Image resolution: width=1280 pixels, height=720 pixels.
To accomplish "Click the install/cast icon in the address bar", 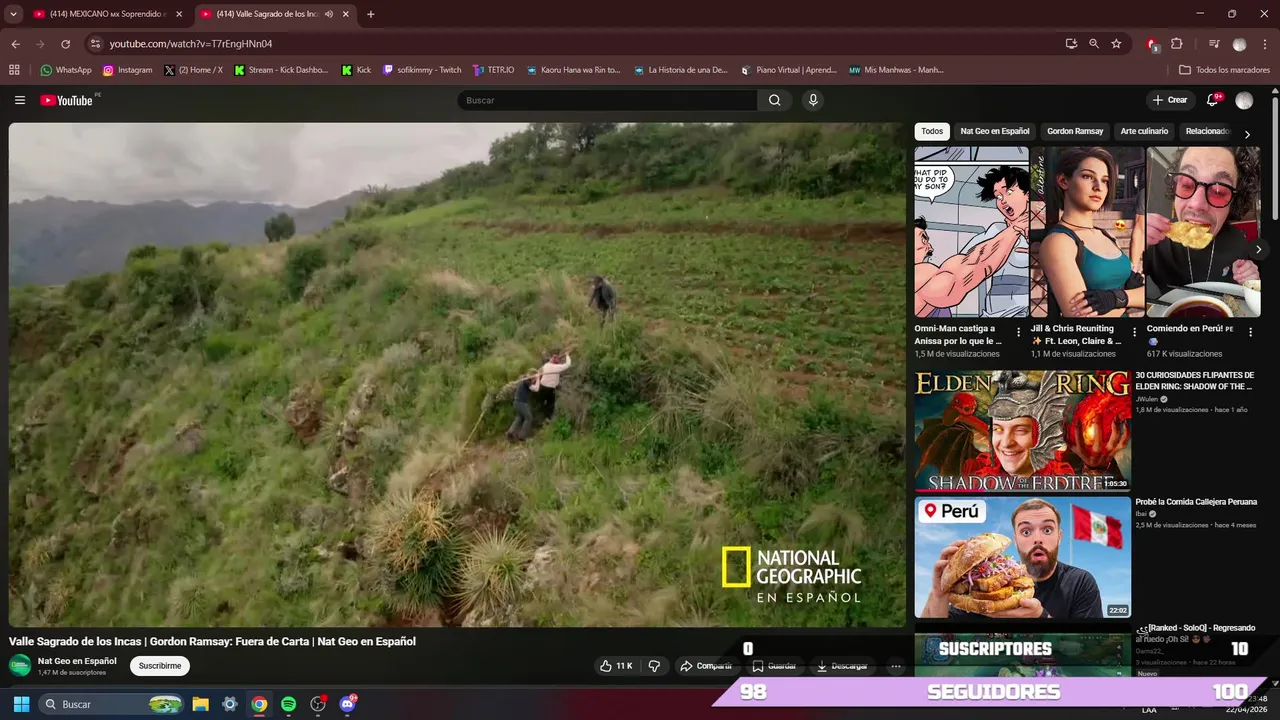I will (1071, 44).
